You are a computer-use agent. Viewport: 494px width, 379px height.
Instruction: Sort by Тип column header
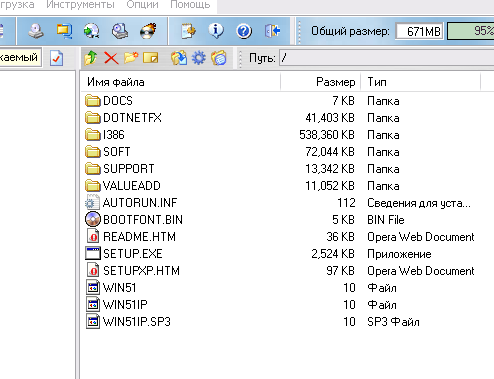click(421, 82)
